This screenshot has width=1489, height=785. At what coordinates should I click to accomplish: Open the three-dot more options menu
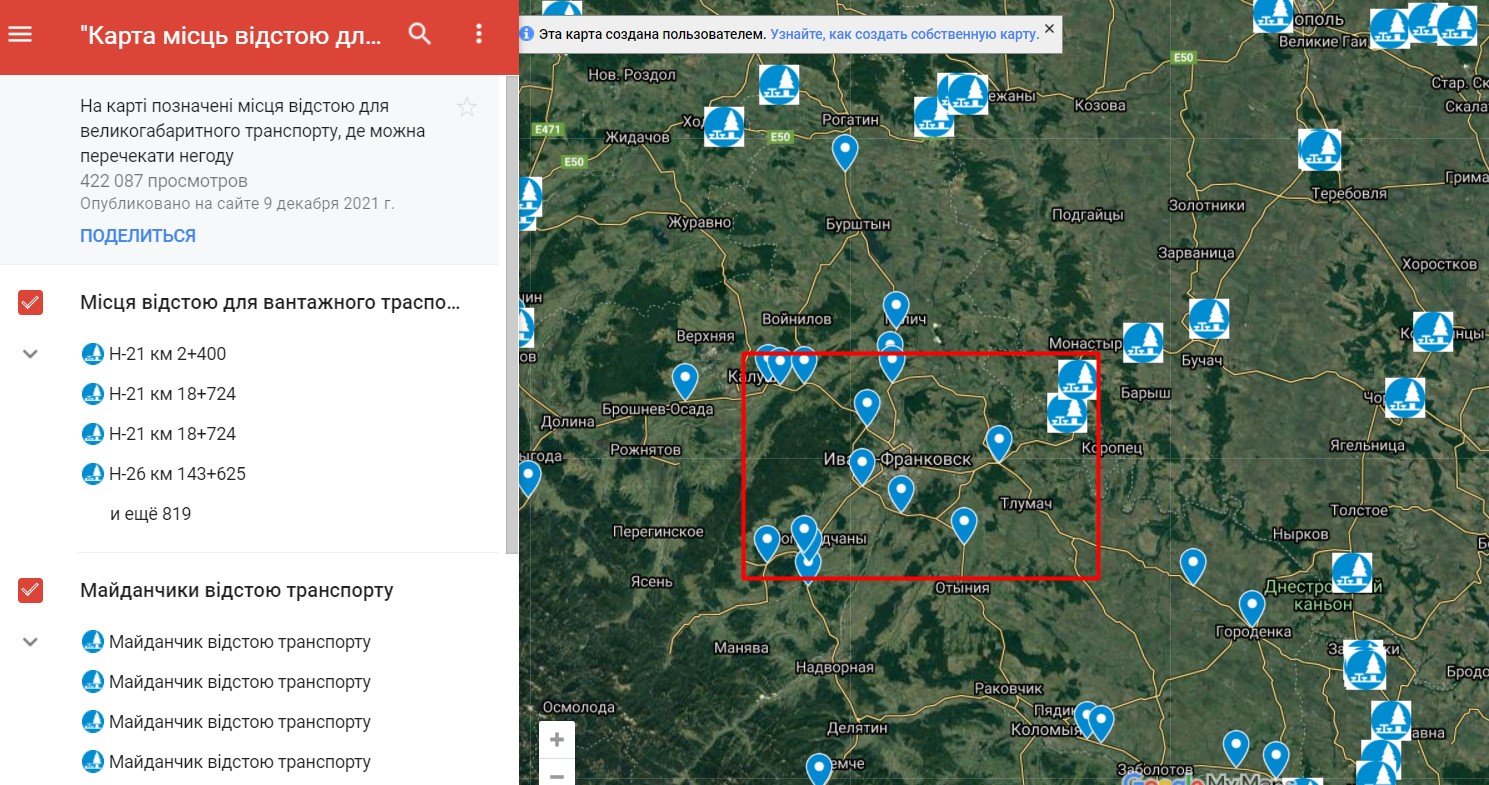coord(479,35)
